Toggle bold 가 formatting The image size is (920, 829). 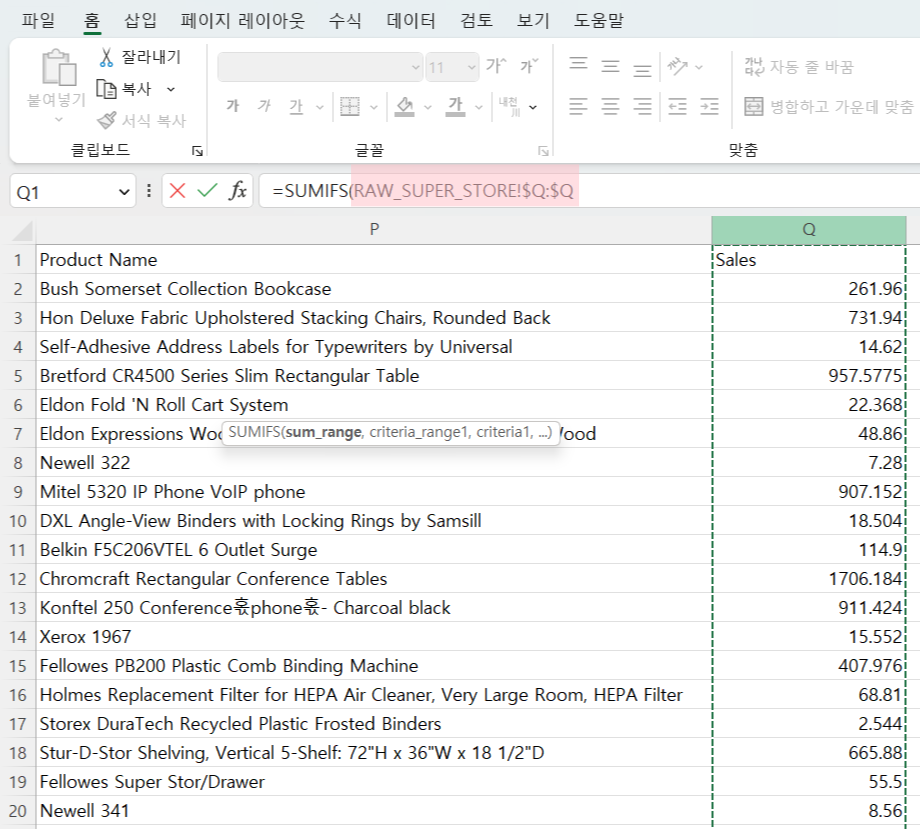[x=233, y=106]
